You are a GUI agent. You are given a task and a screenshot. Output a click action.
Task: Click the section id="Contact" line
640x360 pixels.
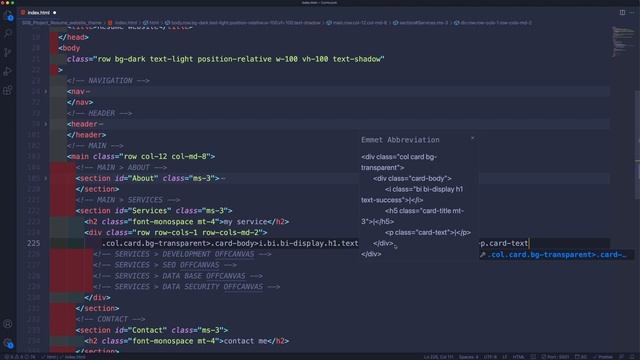tap(152, 330)
